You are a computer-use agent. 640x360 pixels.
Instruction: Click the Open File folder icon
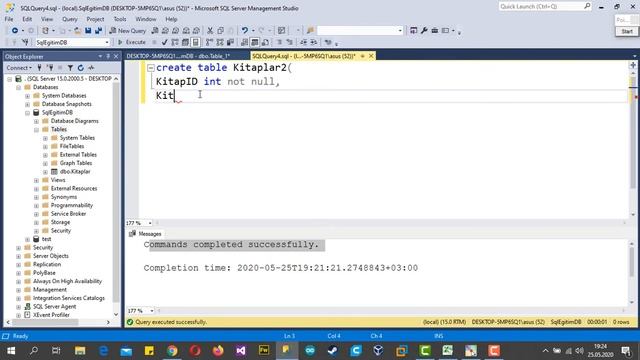(77, 31)
